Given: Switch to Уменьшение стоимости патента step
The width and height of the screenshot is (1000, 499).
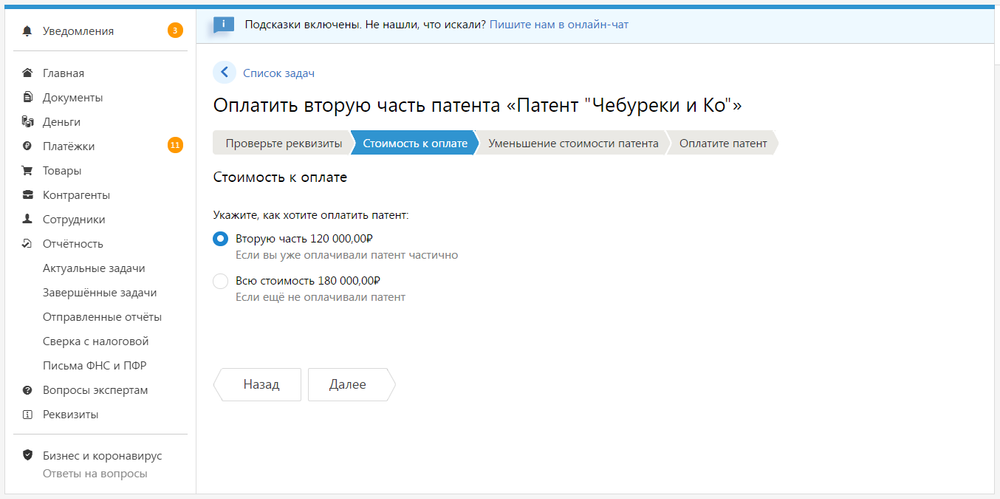Looking at the screenshot, I should [573, 144].
